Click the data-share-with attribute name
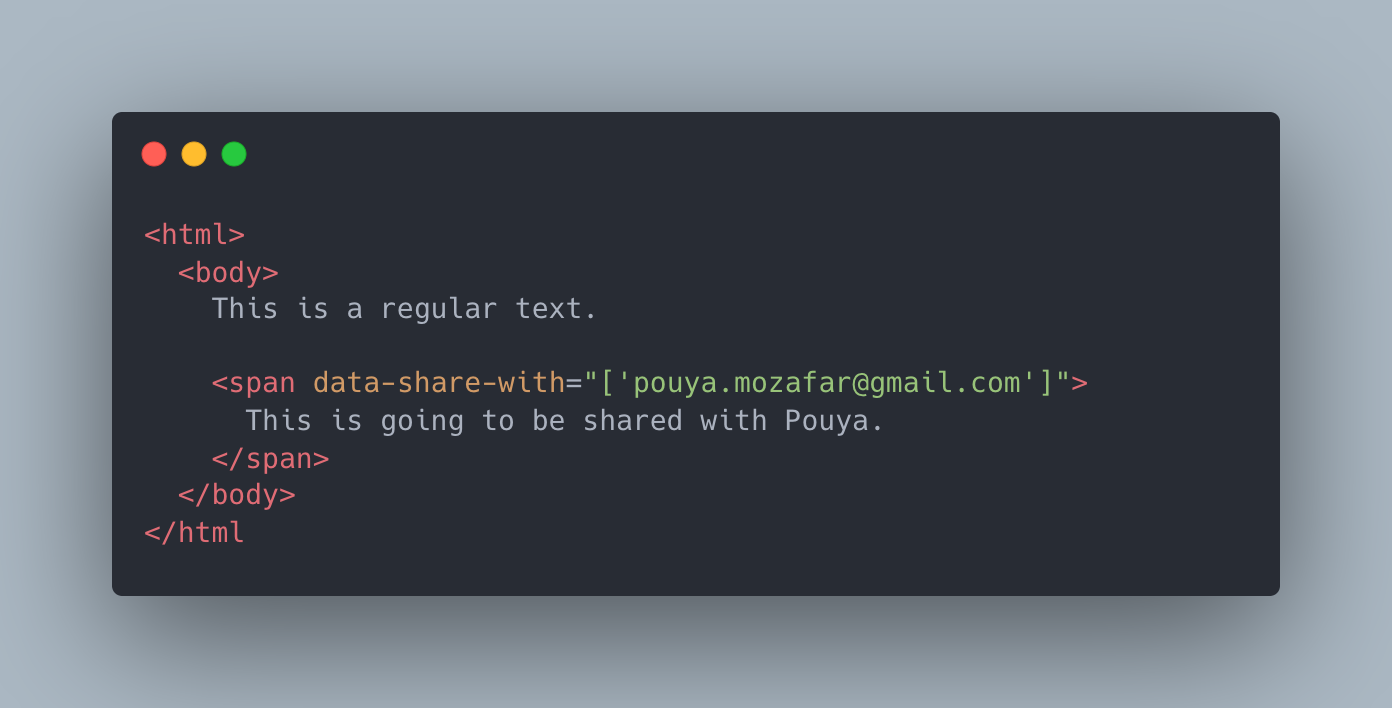 [439, 383]
